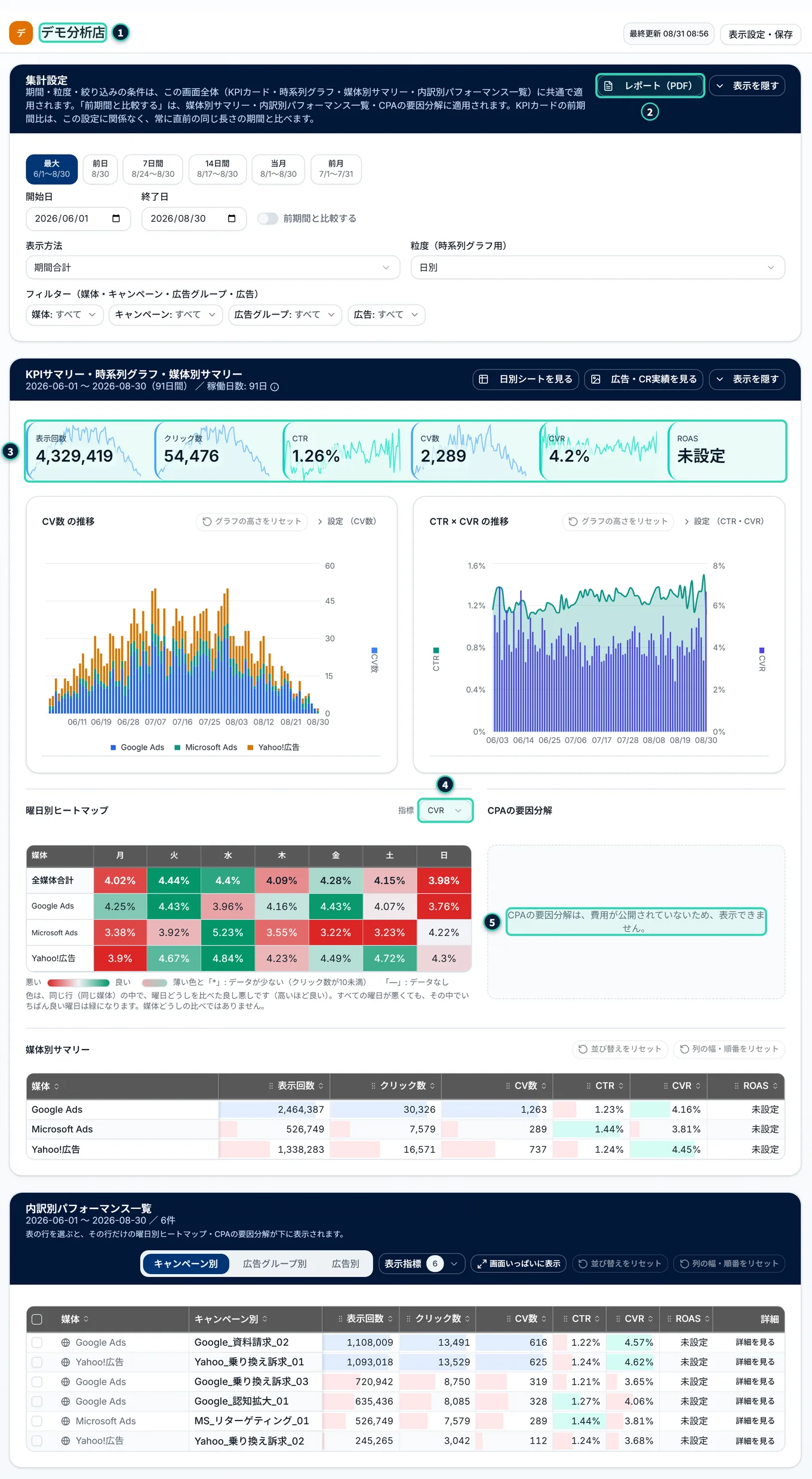Image resolution: width=812 pixels, height=1479 pixels.
Task: Click sort arrows on キャンペーン別 column header
Action: pos(265,1319)
